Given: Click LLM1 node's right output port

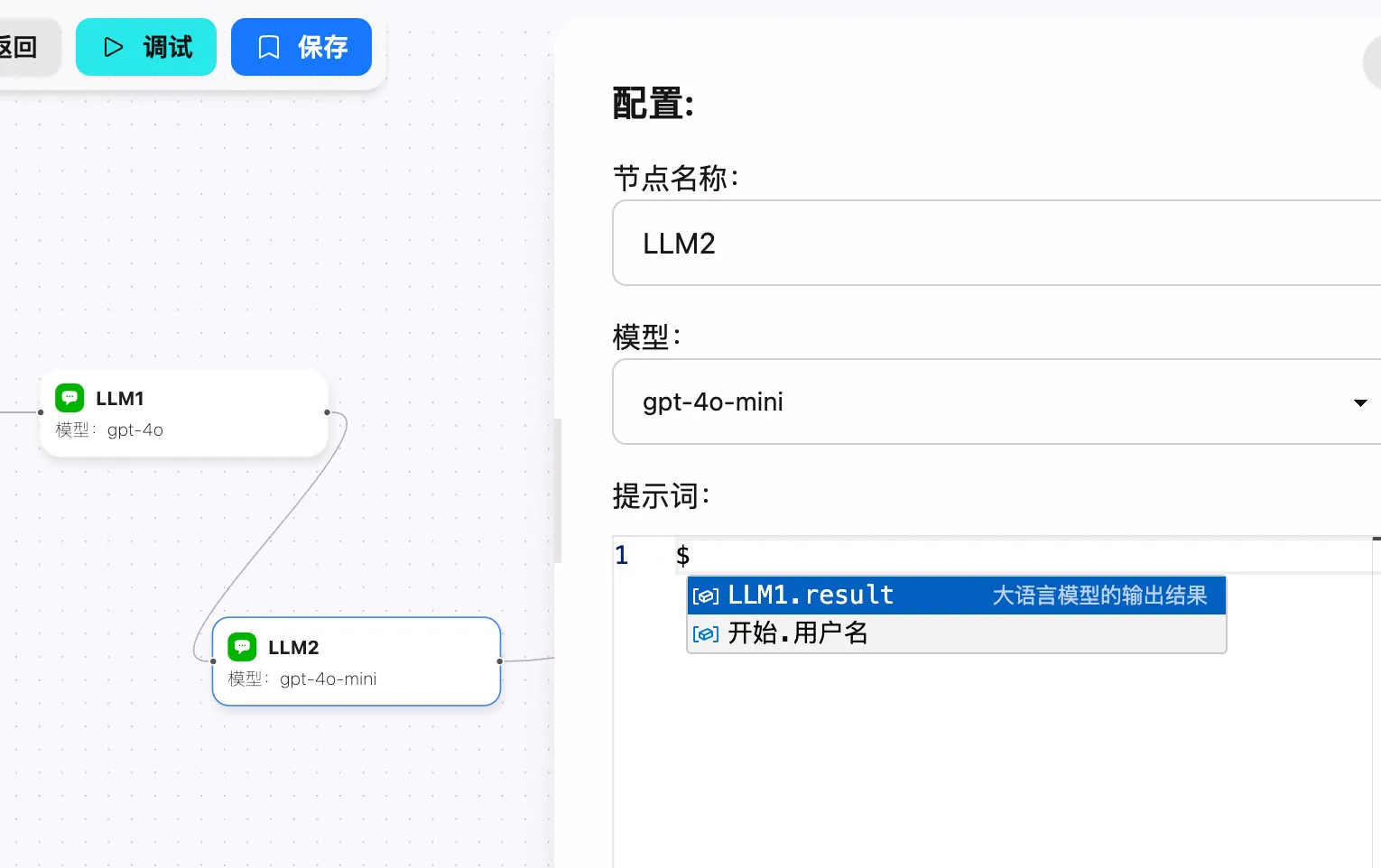Looking at the screenshot, I should (327, 412).
